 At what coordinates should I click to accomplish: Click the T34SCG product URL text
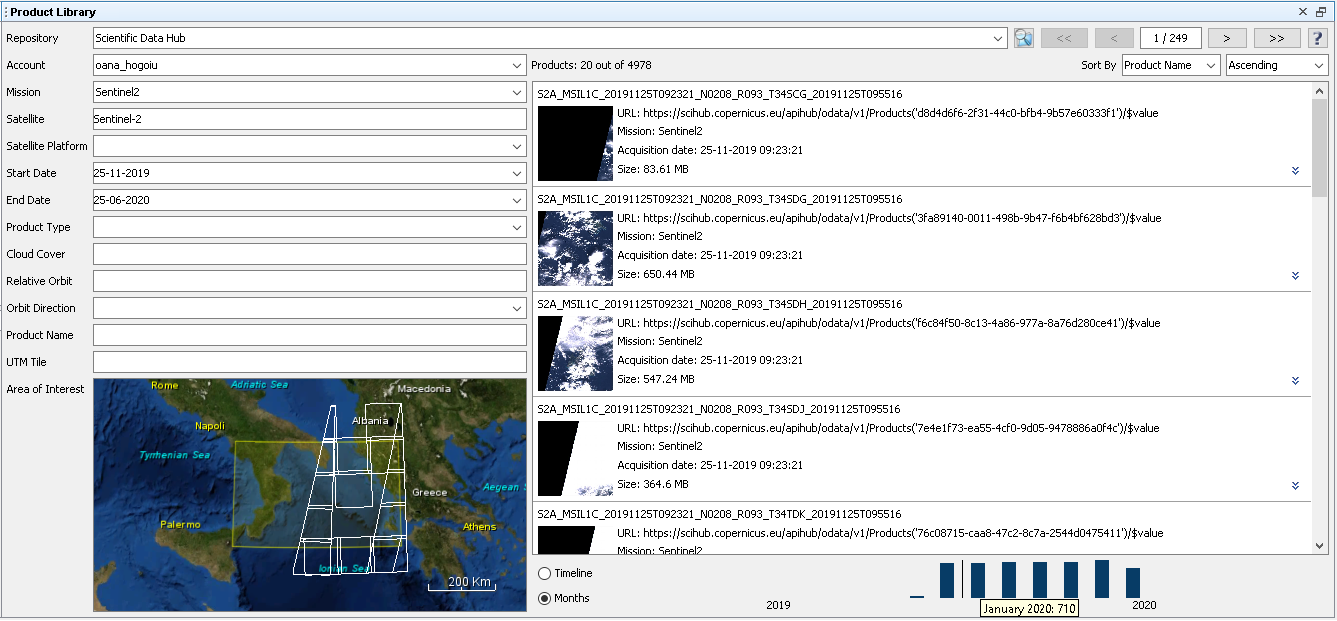[887, 113]
